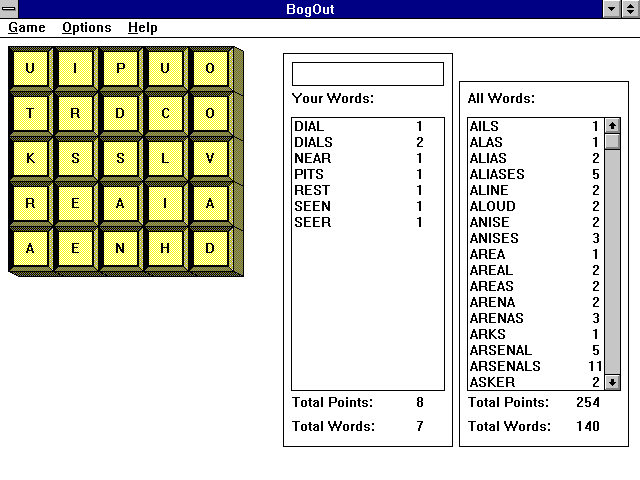The width and height of the screenshot is (640, 480).
Task: Pick the H letter tile
Action: [165, 248]
